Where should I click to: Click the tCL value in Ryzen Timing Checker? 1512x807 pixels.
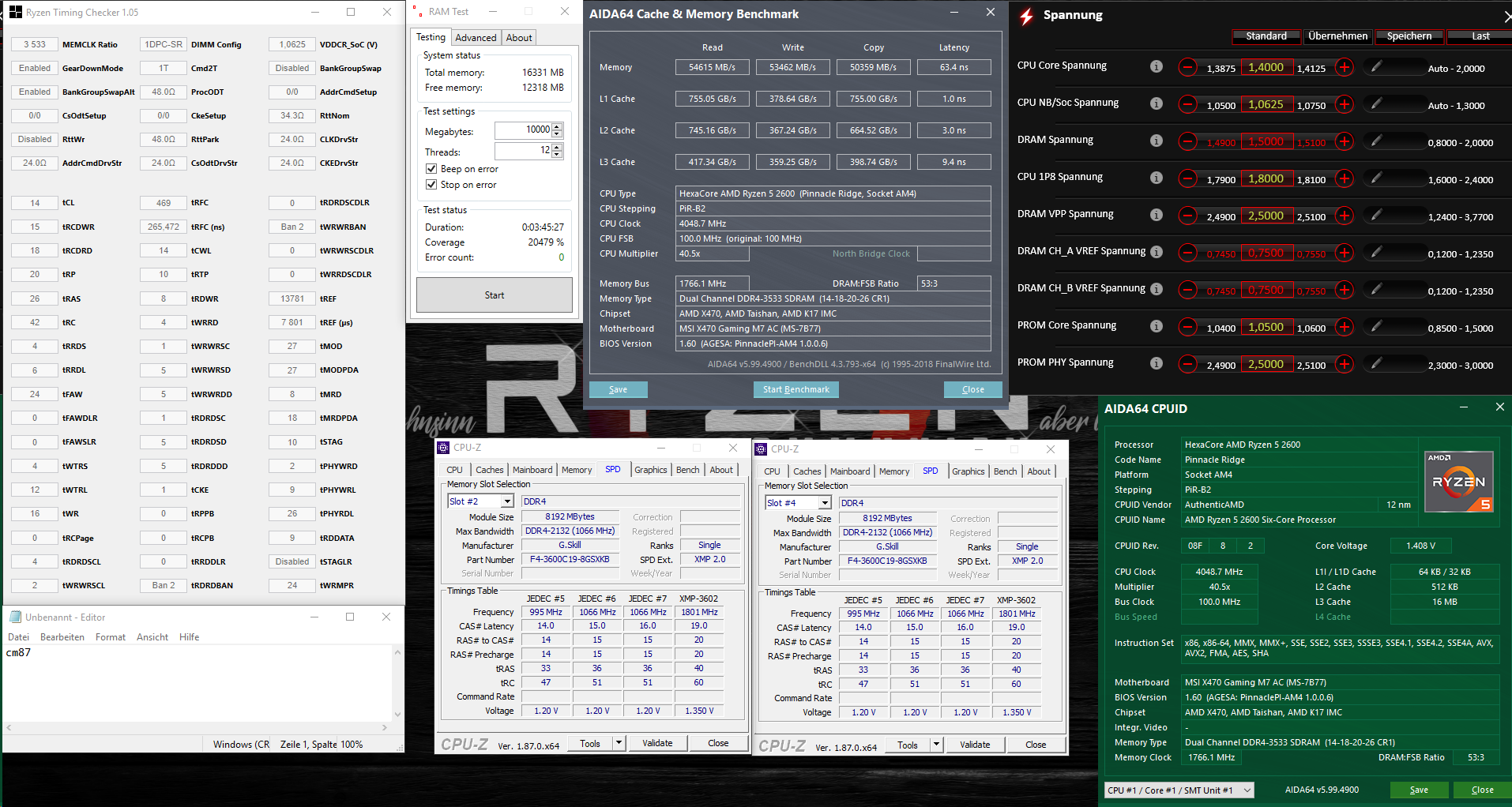pos(35,203)
